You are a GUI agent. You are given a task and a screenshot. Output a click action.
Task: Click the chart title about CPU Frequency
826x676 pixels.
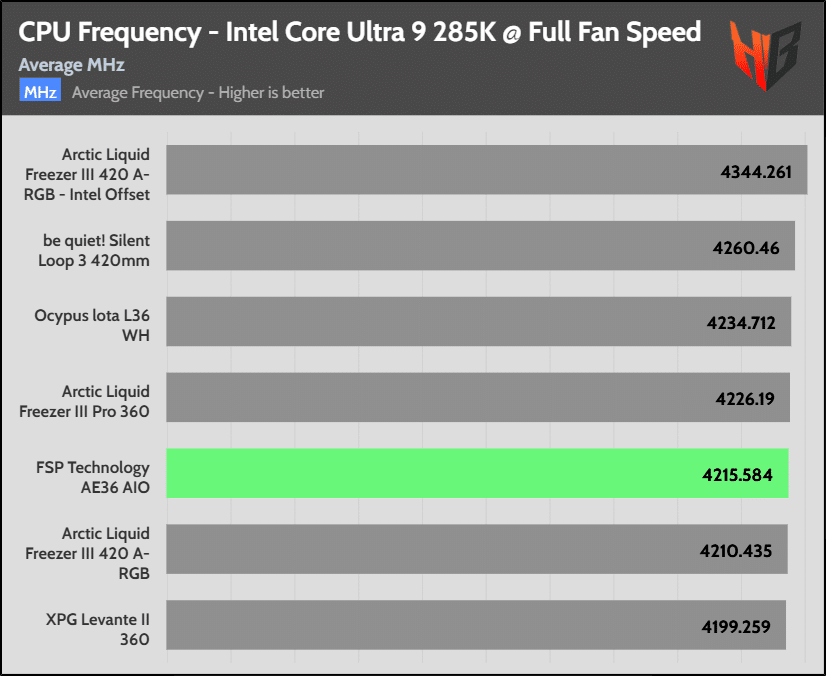(x=360, y=33)
